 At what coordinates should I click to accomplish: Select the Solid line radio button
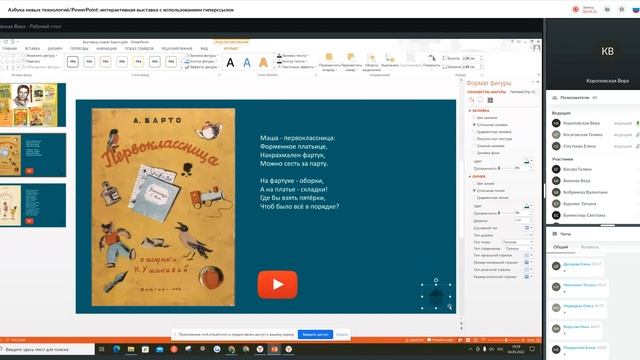pyautogui.click(x=474, y=190)
